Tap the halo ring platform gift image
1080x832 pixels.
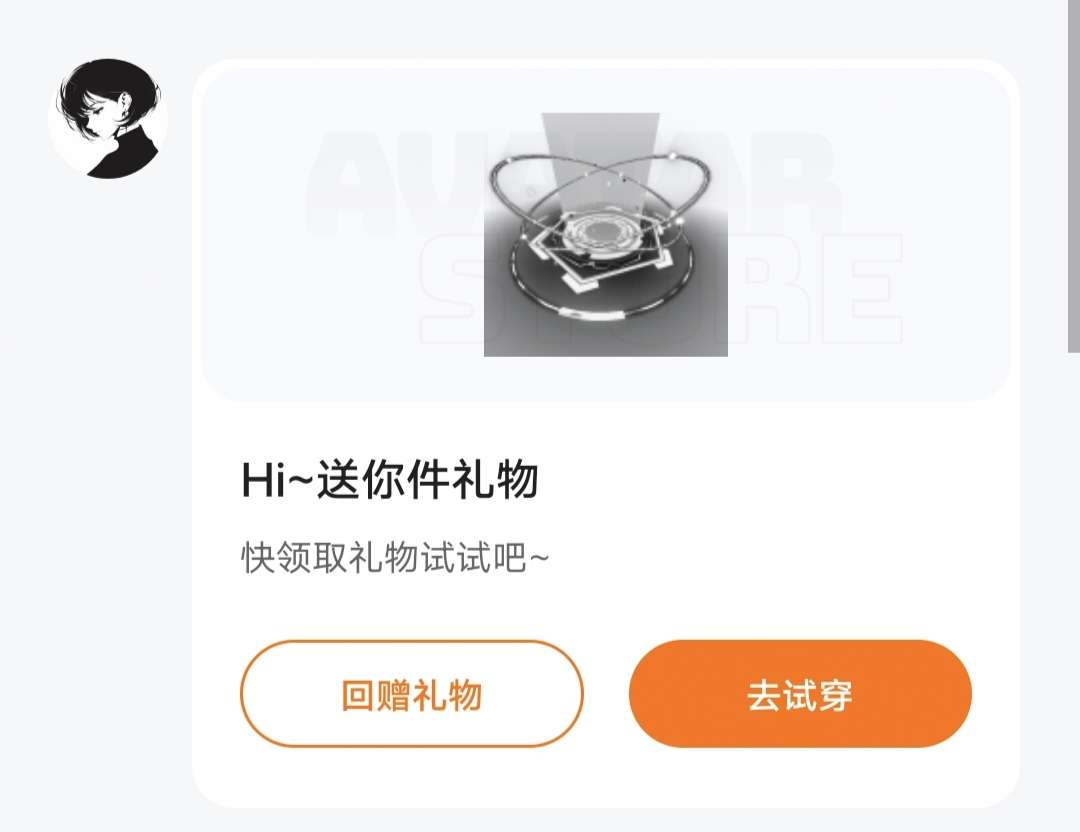point(606,235)
